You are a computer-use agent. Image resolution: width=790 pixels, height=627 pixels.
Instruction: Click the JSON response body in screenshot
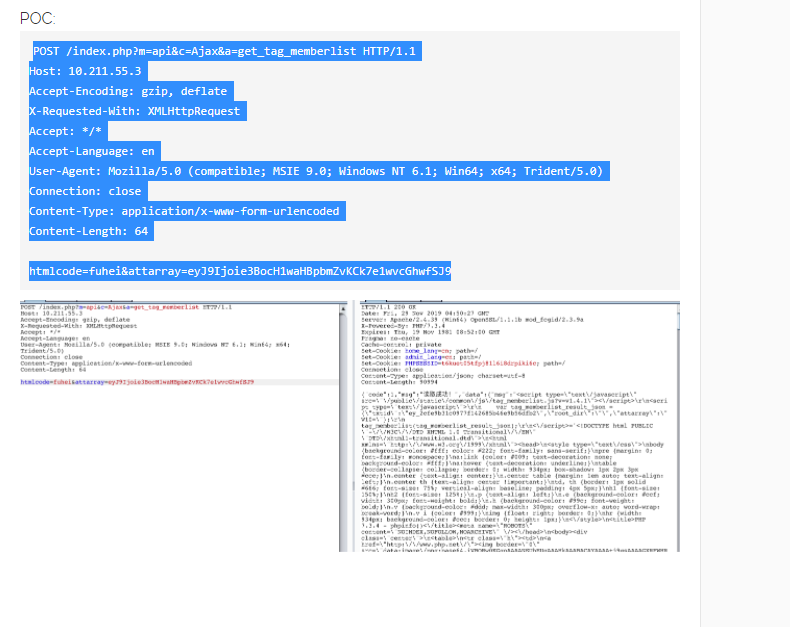514,472
